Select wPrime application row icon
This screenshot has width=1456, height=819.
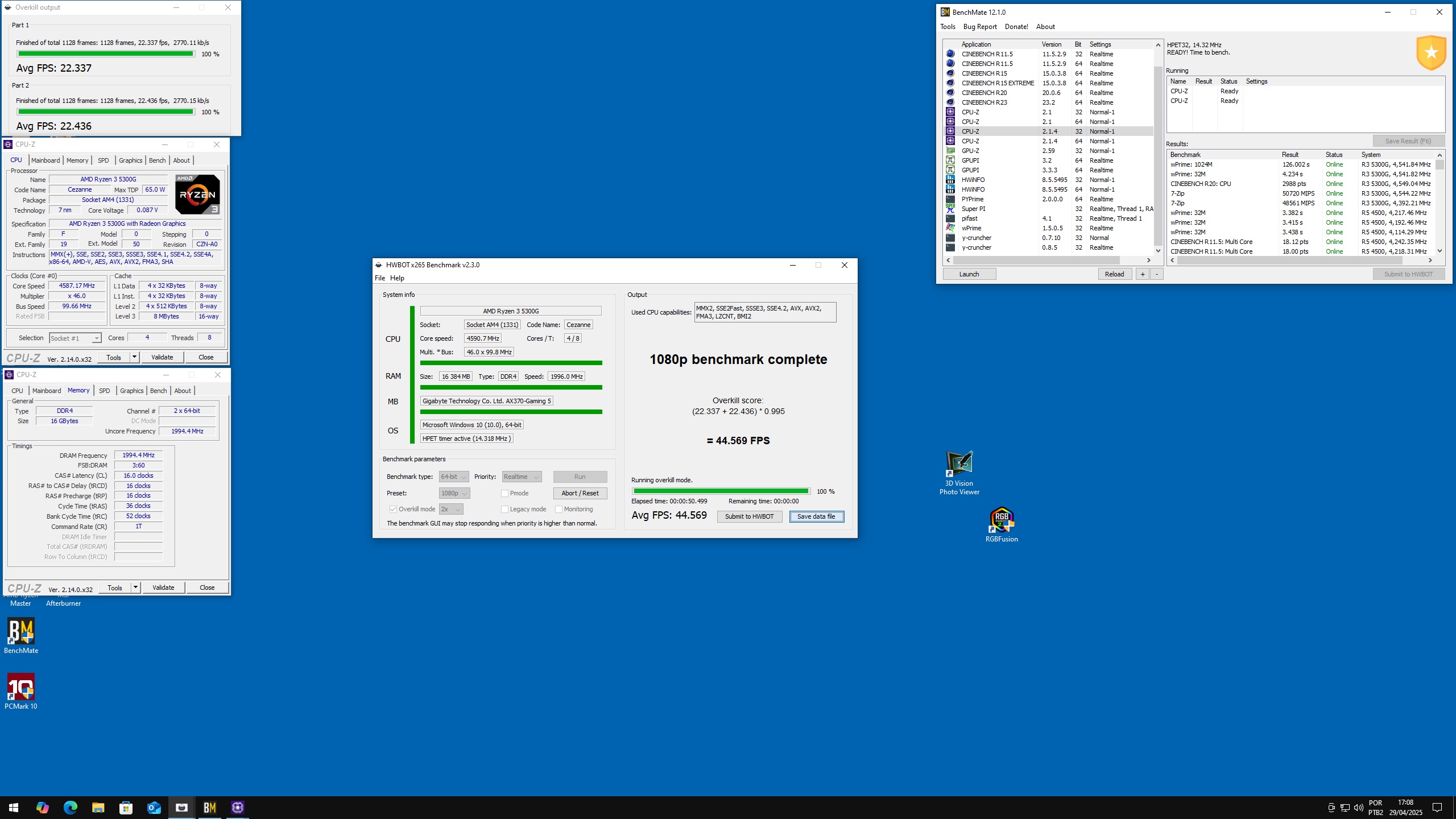pos(950,228)
